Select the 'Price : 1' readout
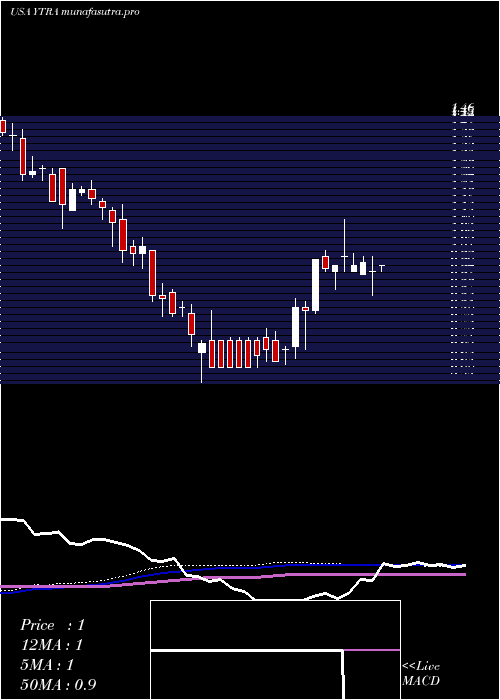500x700 pixels. point(52,625)
